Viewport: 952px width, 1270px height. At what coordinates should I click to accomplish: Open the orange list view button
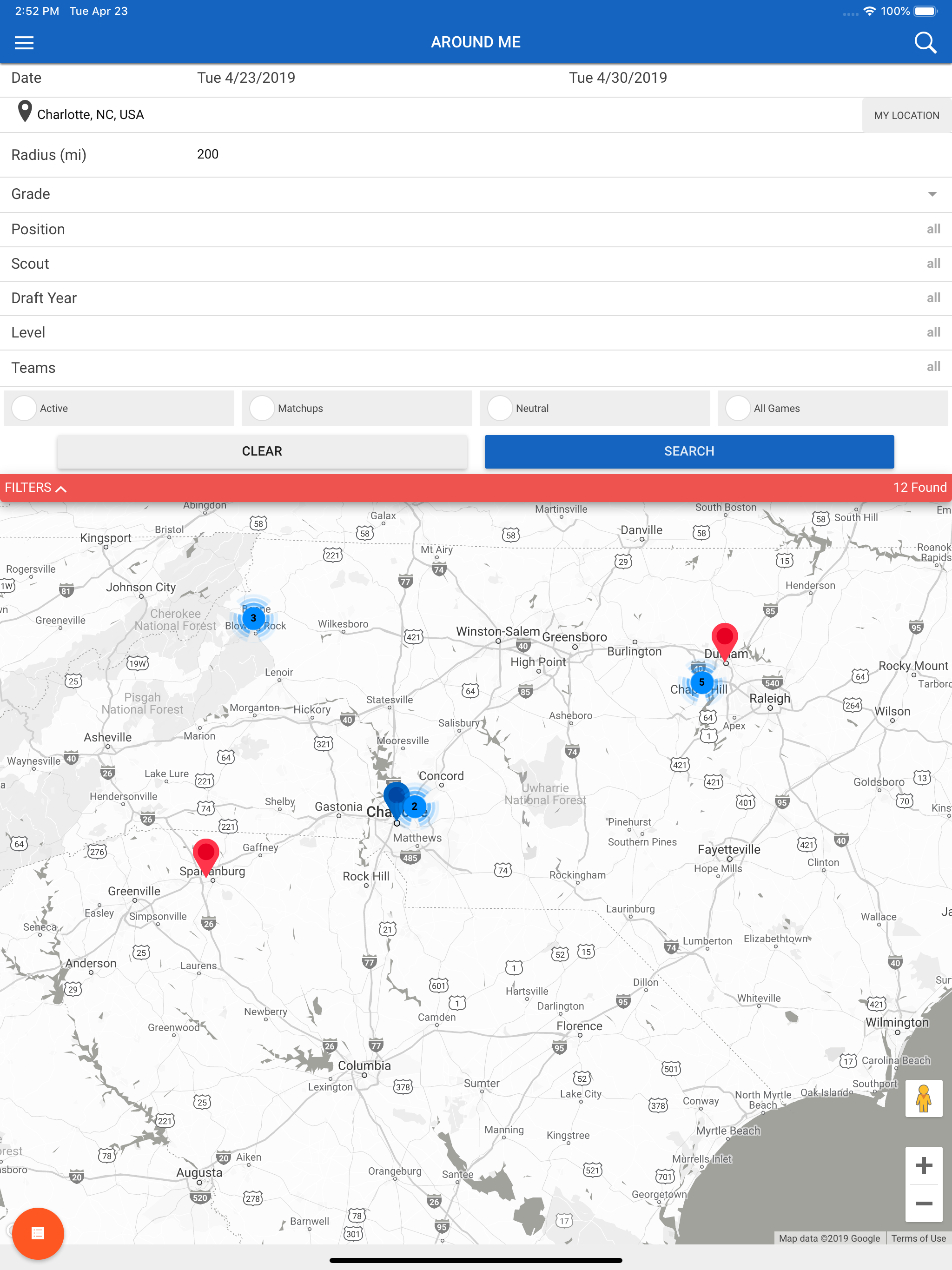[38, 1233]
